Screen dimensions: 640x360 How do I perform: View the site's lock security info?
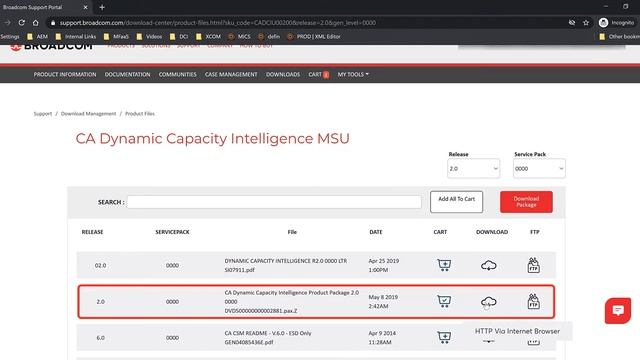pyautogui.click(x=53, y=23)
